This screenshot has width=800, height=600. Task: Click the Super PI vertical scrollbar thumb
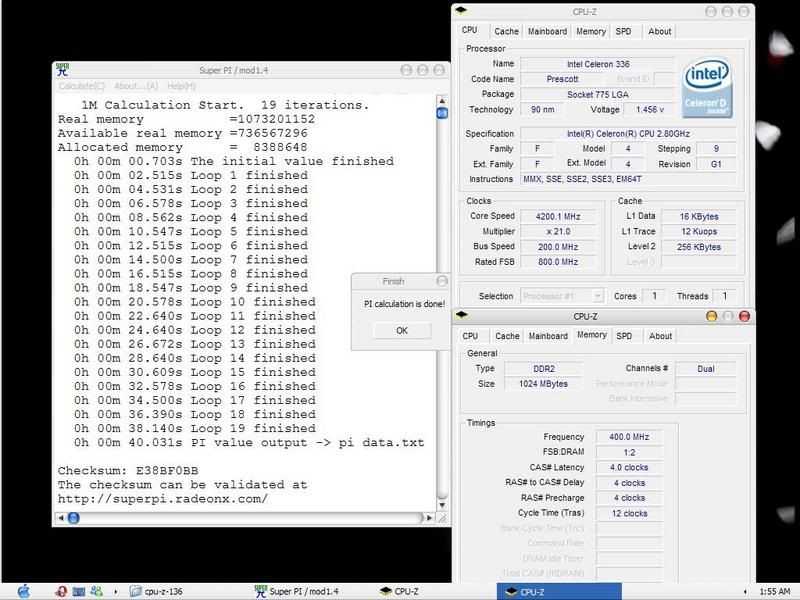(x=442, y=112)
